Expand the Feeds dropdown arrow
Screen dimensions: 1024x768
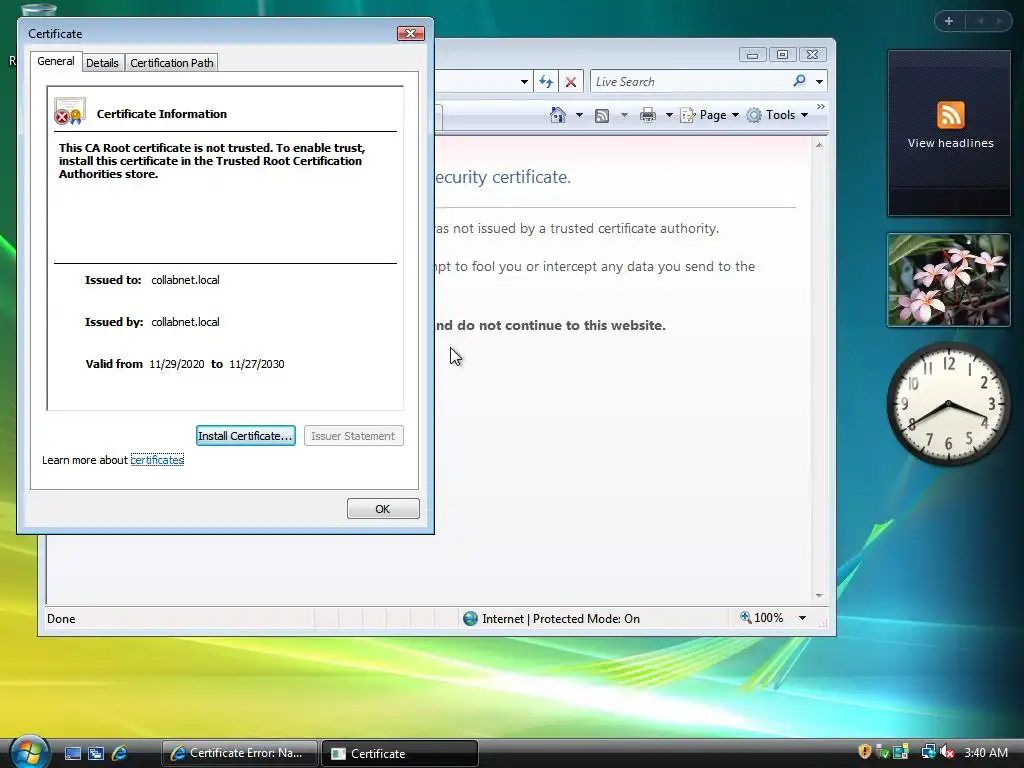(x=624, y=115)
